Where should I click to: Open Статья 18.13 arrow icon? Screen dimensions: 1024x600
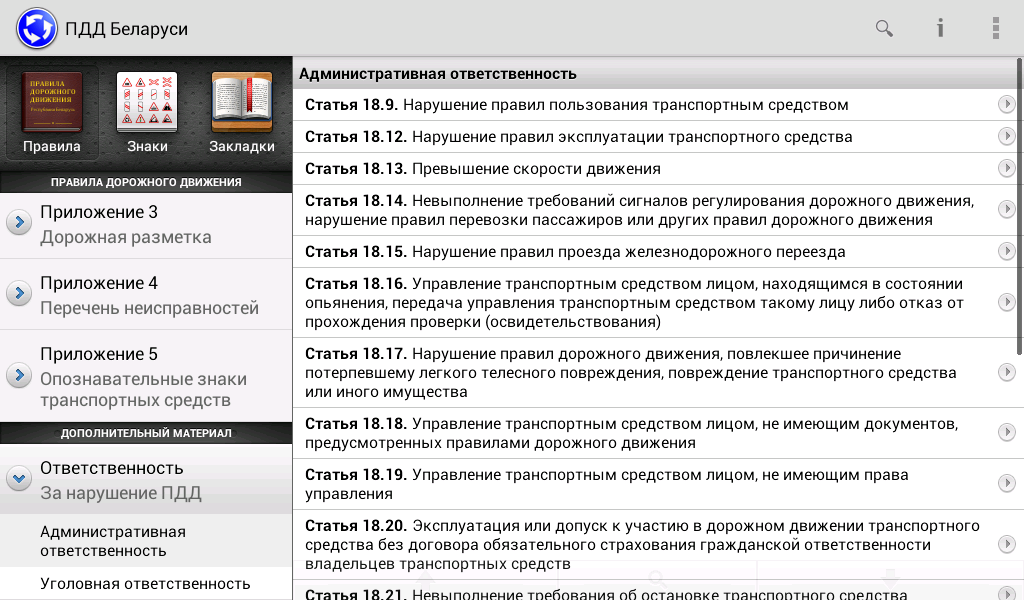click(x=1006, y=168)
